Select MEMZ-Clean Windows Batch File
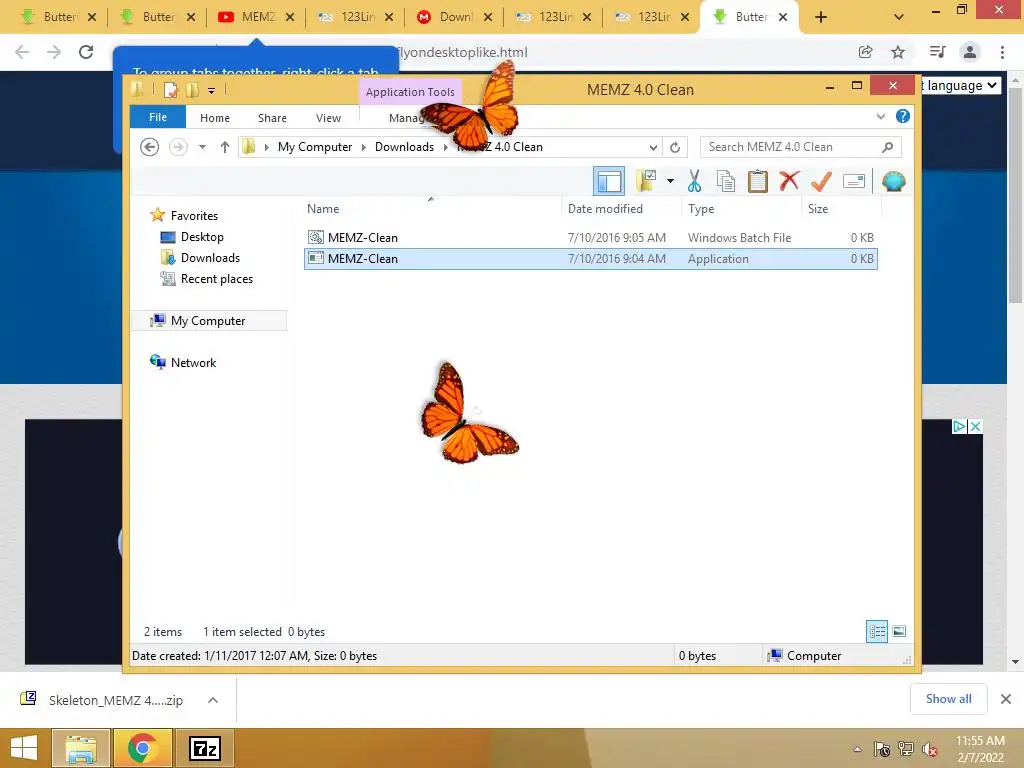1024x768 pixels. [590, 238]
